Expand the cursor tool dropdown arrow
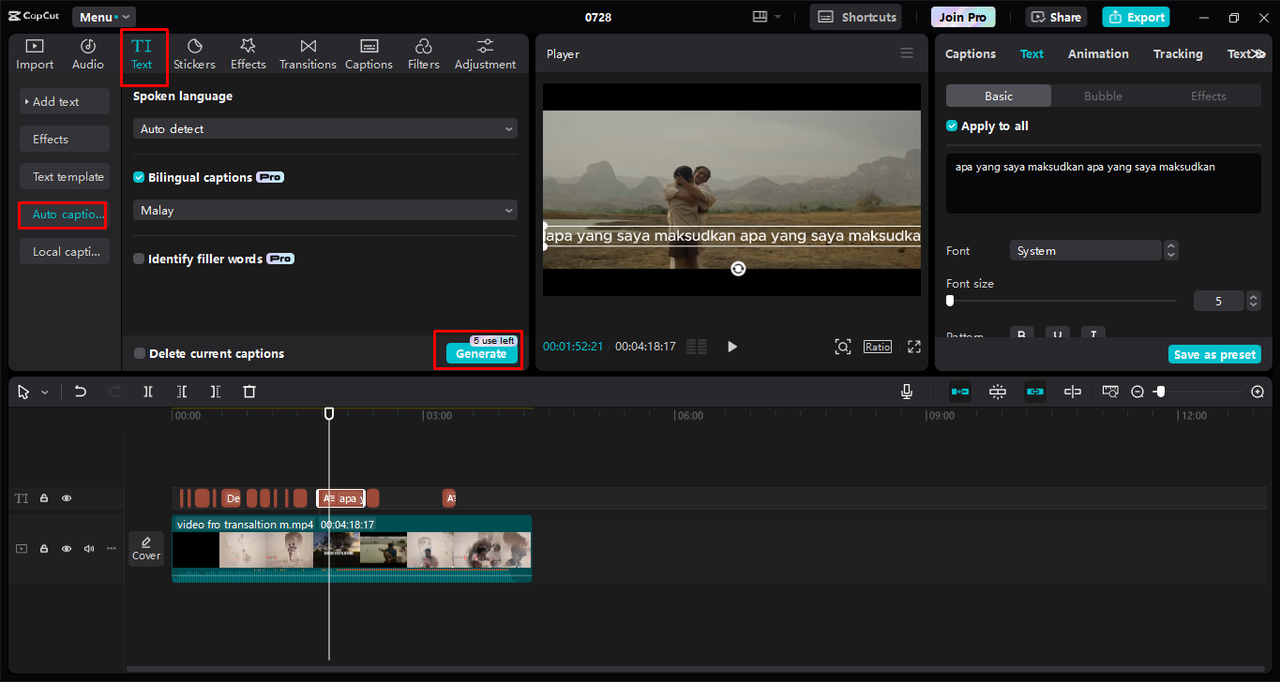The width and height of the screenshot is (1280, 682). (45, 393)
